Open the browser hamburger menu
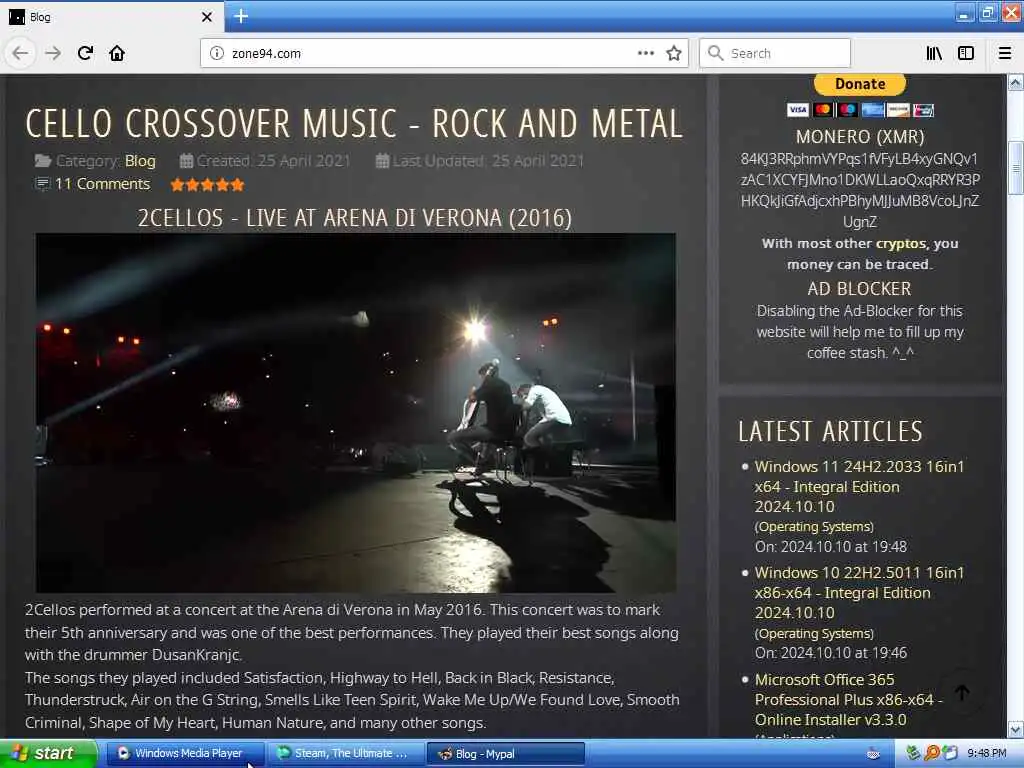1024x768 pixels. (x=1005, y=54)
